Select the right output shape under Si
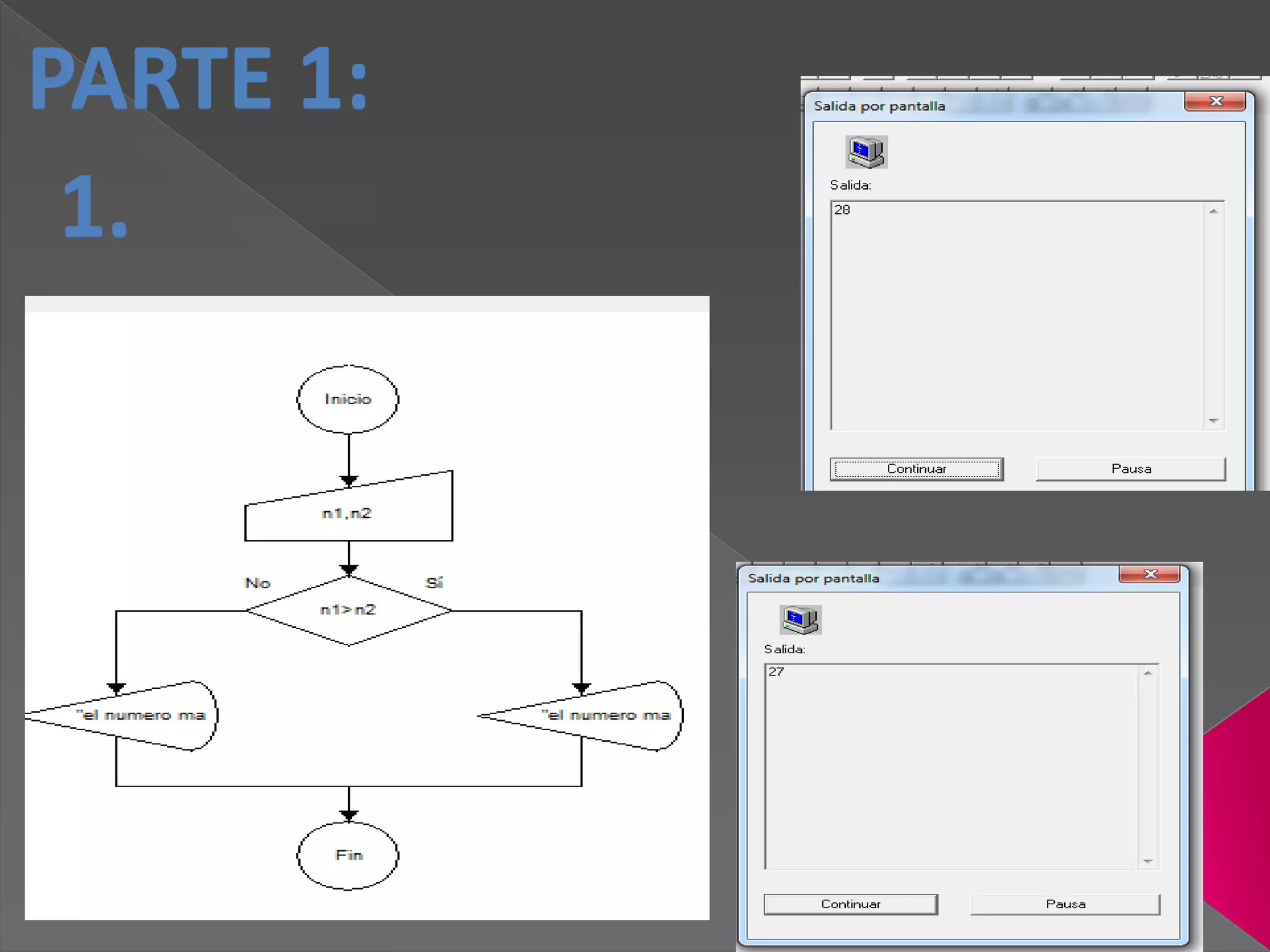The image size is (1270, 952). [606, 715]
